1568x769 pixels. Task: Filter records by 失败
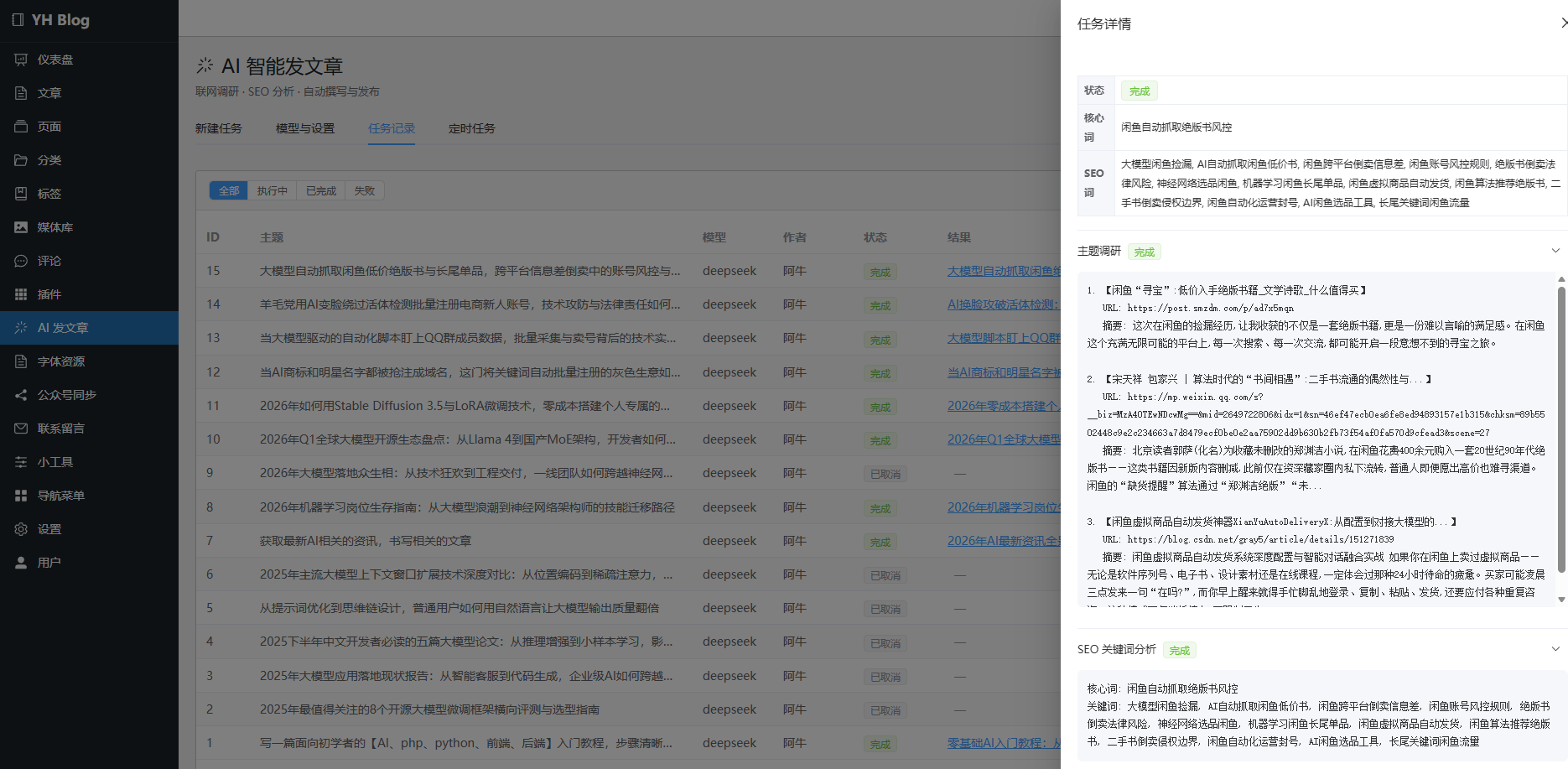[x=365, y=191]
